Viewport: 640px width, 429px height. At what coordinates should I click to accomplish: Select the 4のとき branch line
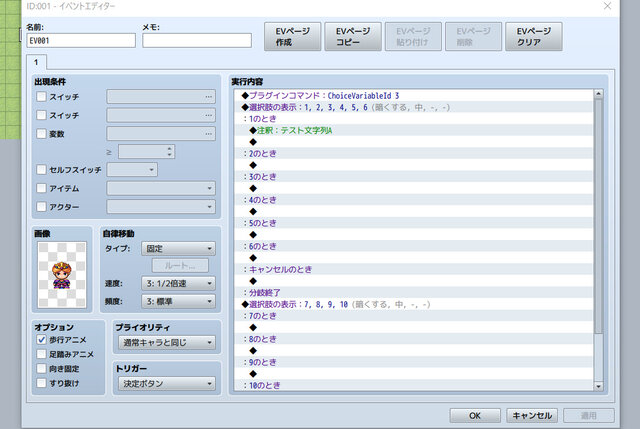pos(414,200)
